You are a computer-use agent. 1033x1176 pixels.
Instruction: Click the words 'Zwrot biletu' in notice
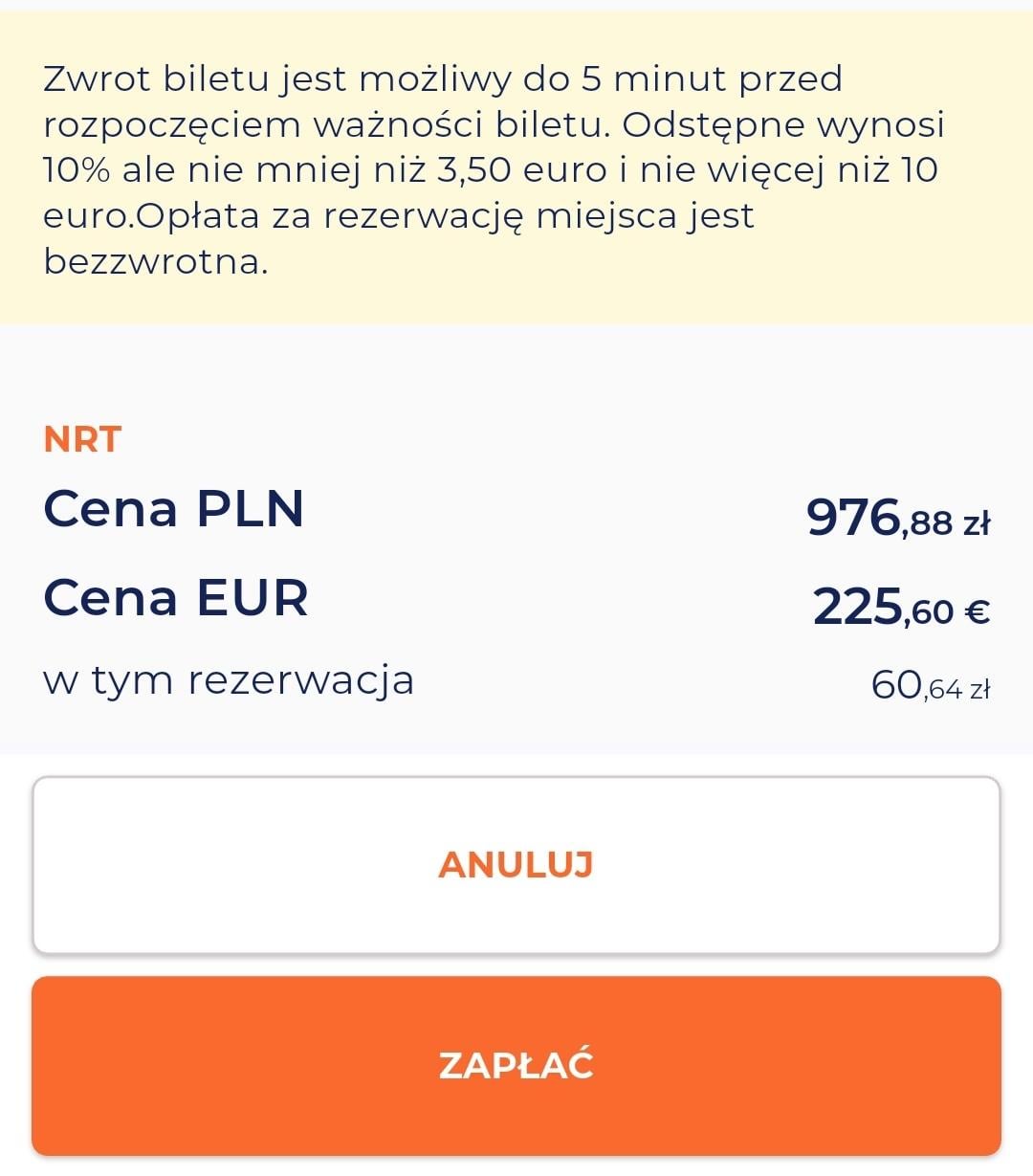point(158,78)
